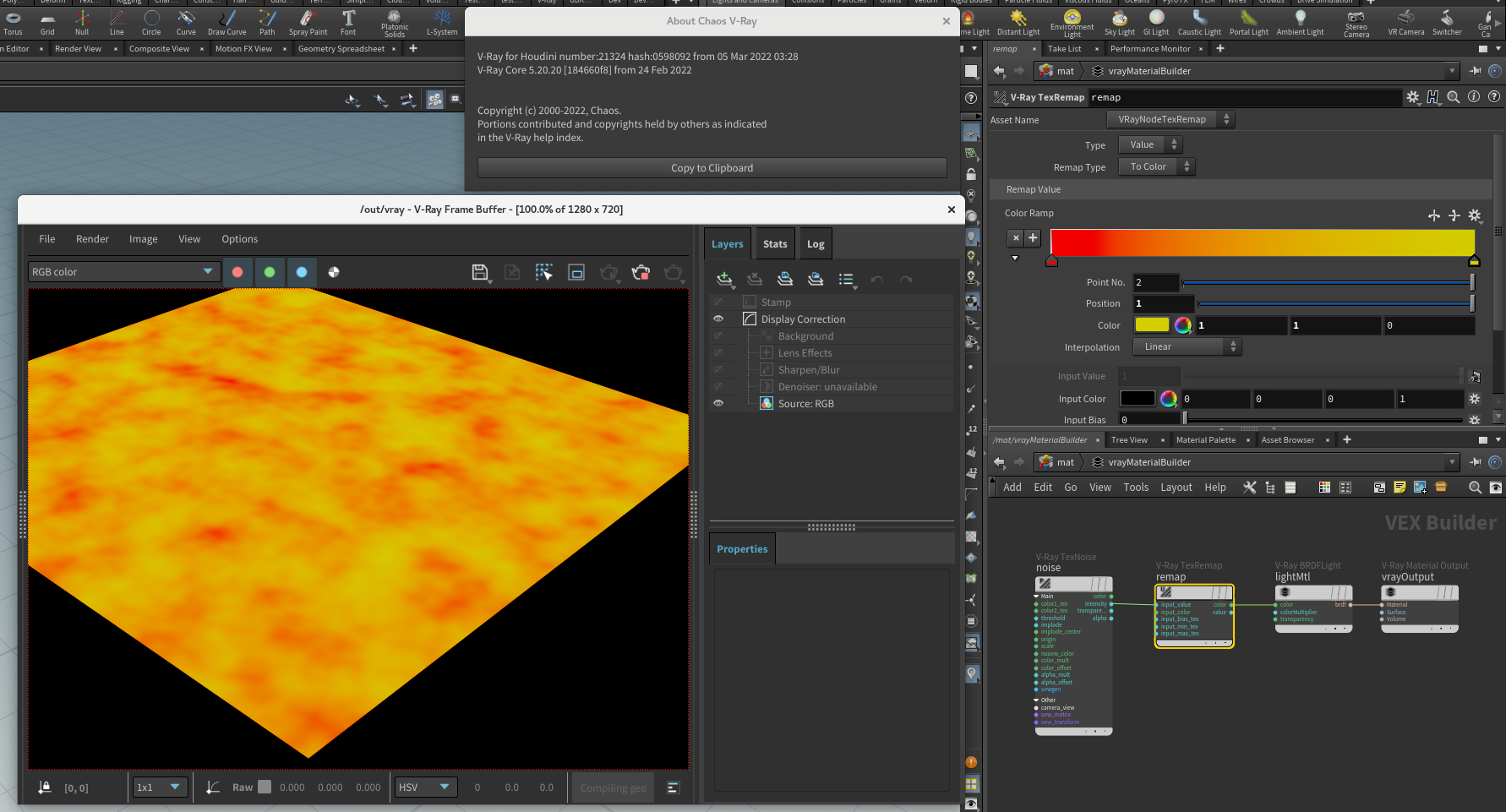Select the Portal Light shelf tool
1506x812 pixels.
pyautogui.click(x=1248, y=23)
